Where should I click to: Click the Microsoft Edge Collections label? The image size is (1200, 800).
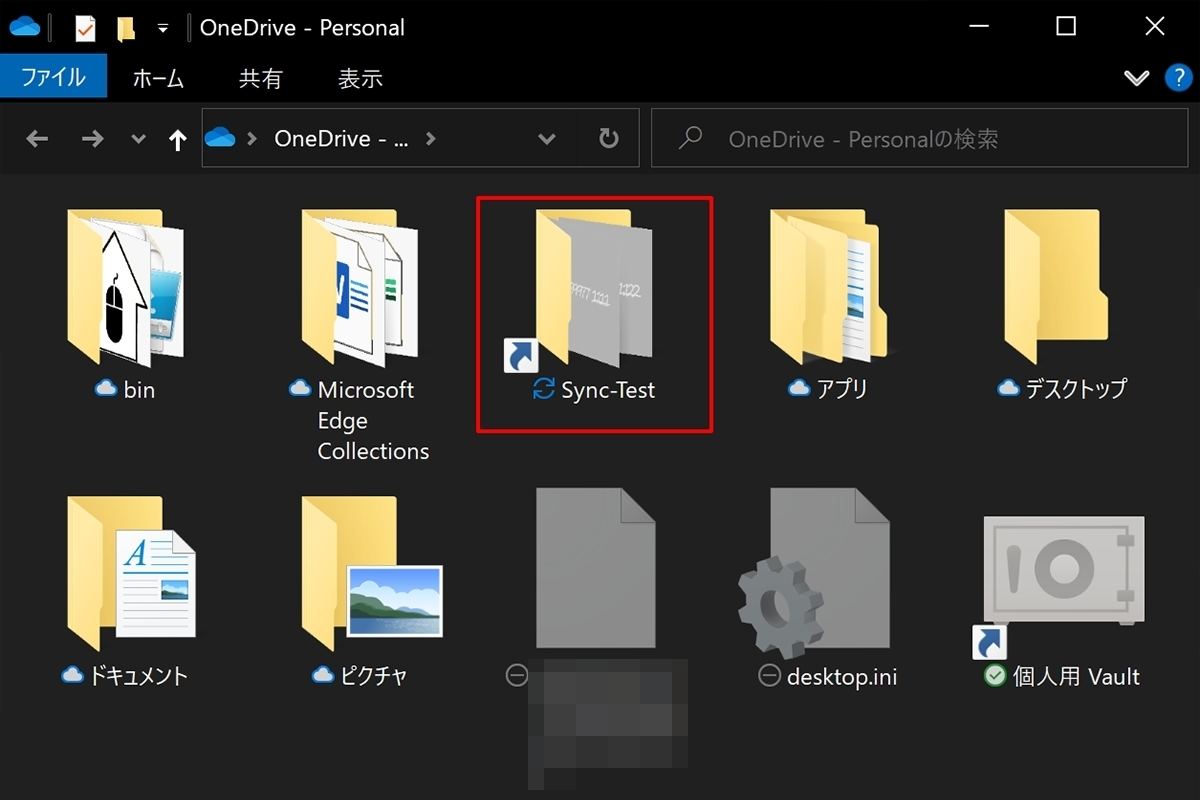(x=373, y=420)
